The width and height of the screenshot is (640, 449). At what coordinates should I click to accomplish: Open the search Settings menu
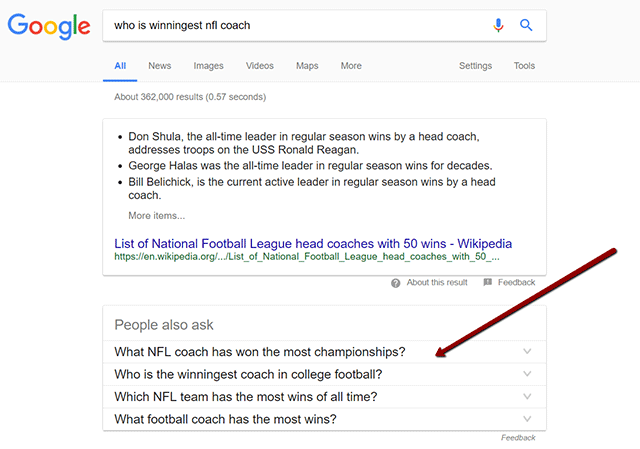pyautogui.click(x=475, y=66)
